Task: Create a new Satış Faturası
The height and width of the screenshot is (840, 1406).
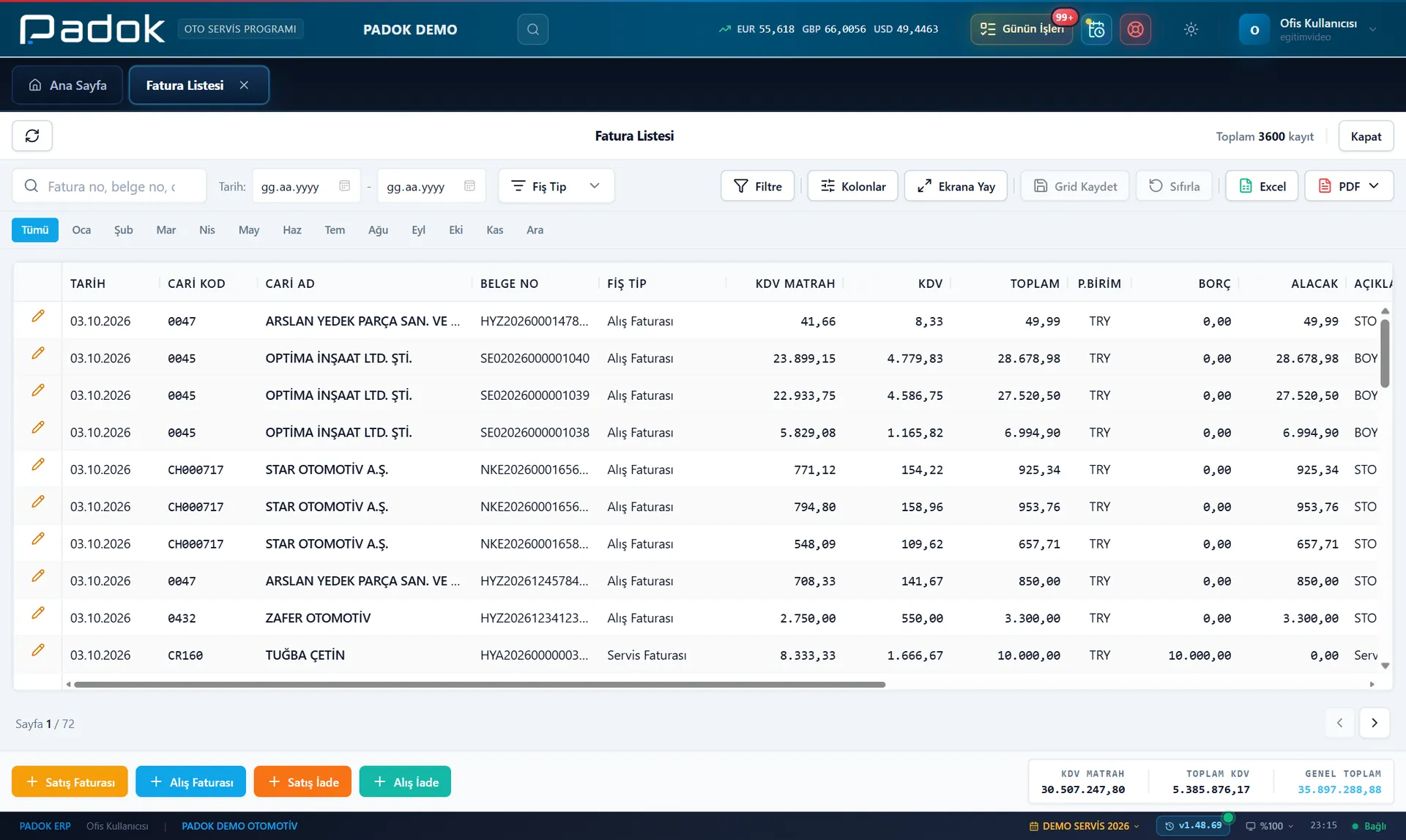Action: click(70, 781)
